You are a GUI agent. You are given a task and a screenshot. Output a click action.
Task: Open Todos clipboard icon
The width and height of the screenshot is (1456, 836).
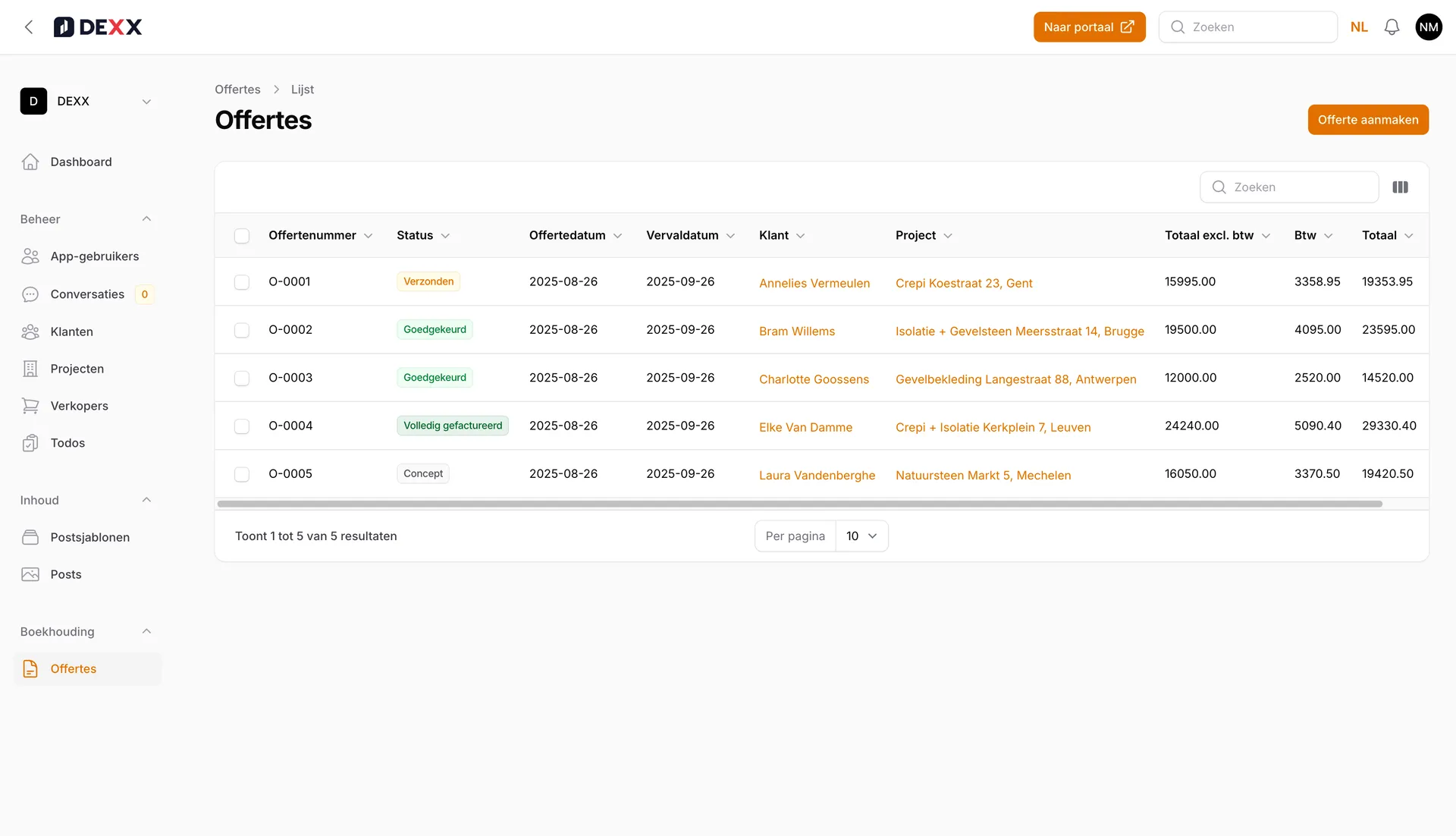(x=30, y=443)
